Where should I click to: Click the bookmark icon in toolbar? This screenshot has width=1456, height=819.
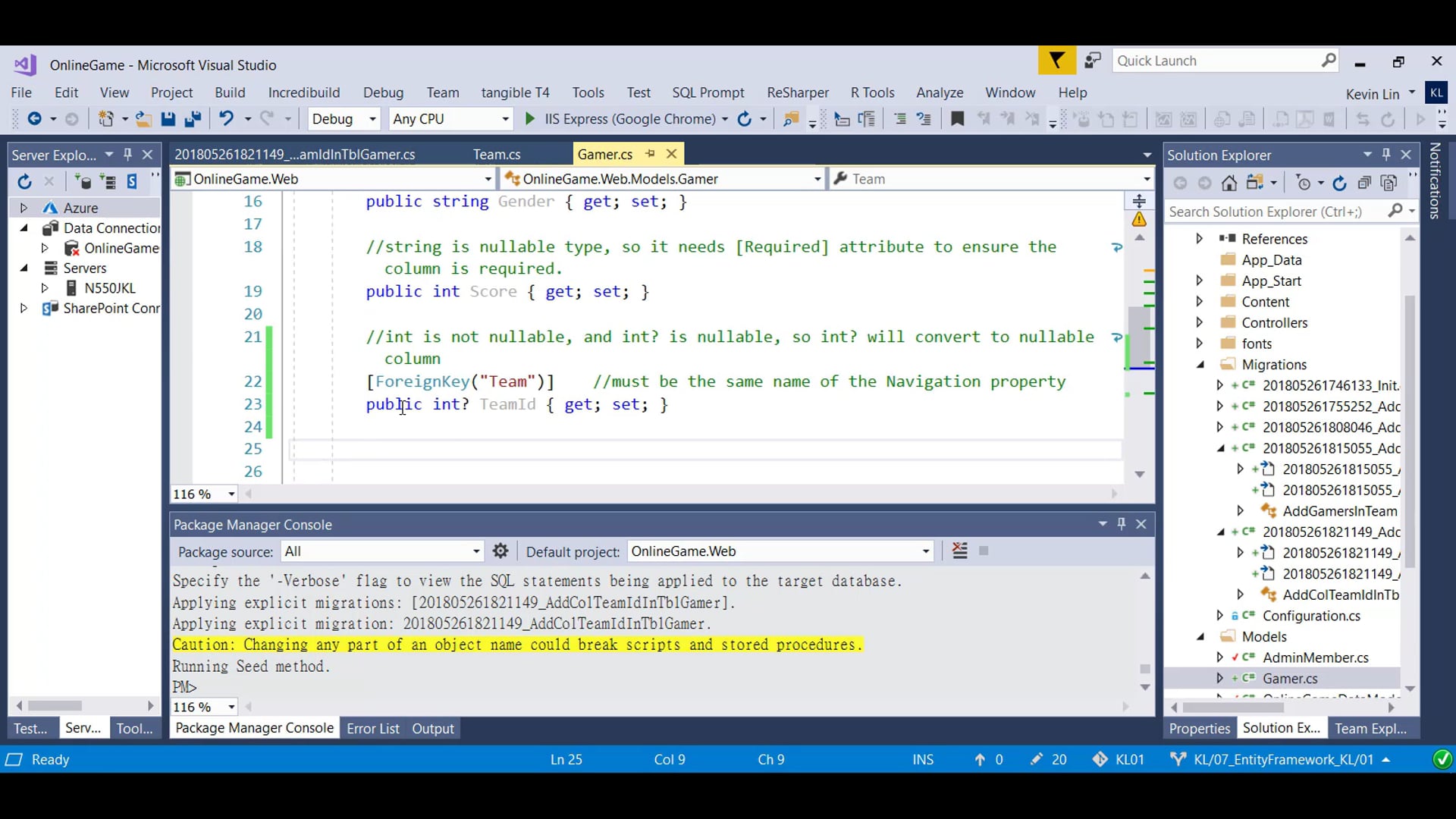pyautogui.click(x=957, y=119)
